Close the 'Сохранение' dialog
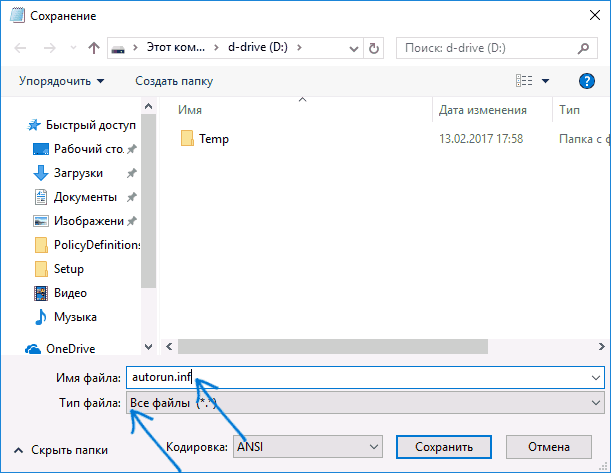This screenshot has width=611, height=473. pyautogui.click(x=595, y=16)
